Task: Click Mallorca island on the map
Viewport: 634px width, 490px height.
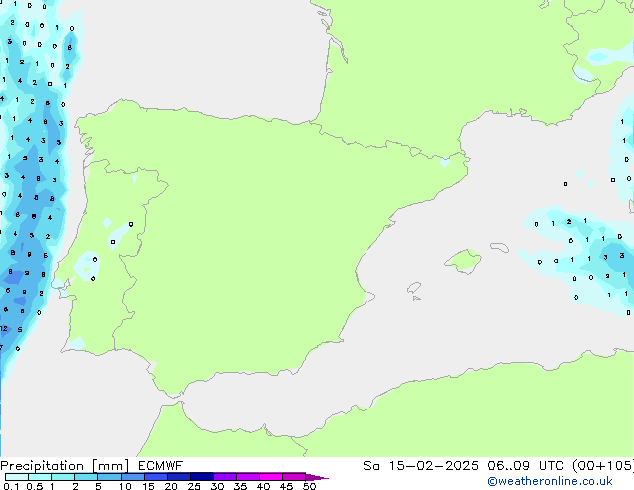Action: [x=463, y=262]
